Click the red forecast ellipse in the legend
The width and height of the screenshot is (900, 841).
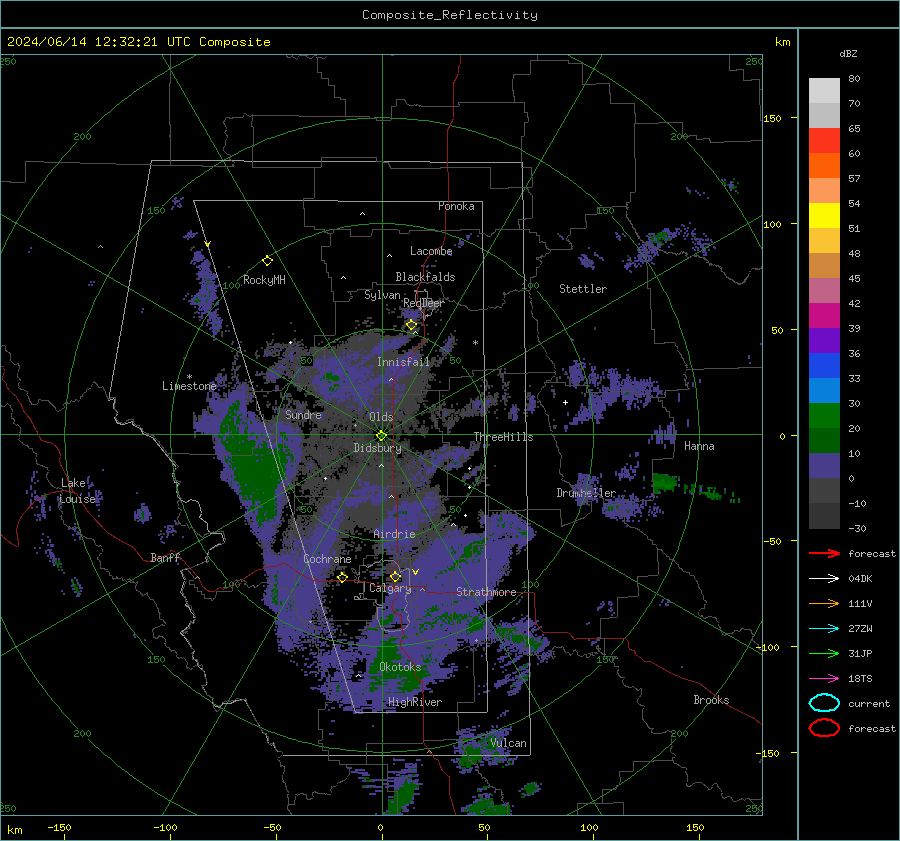point(824,728)
